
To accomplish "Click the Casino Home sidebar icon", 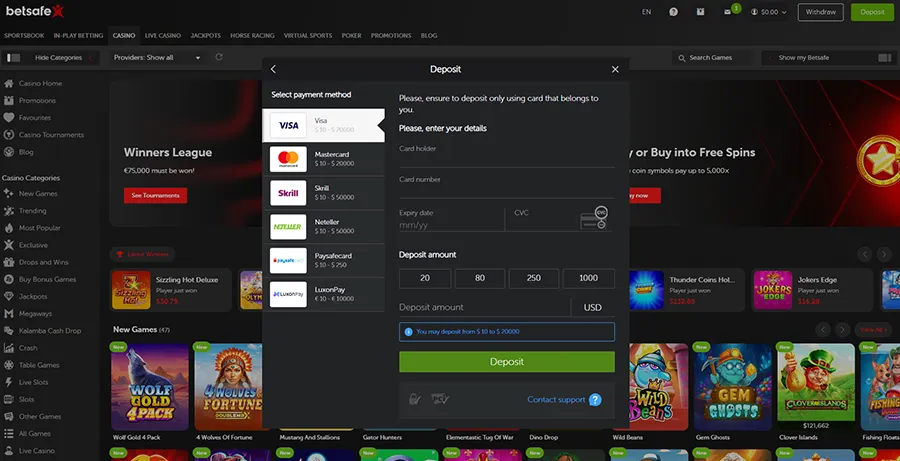I will coord(9,83).
